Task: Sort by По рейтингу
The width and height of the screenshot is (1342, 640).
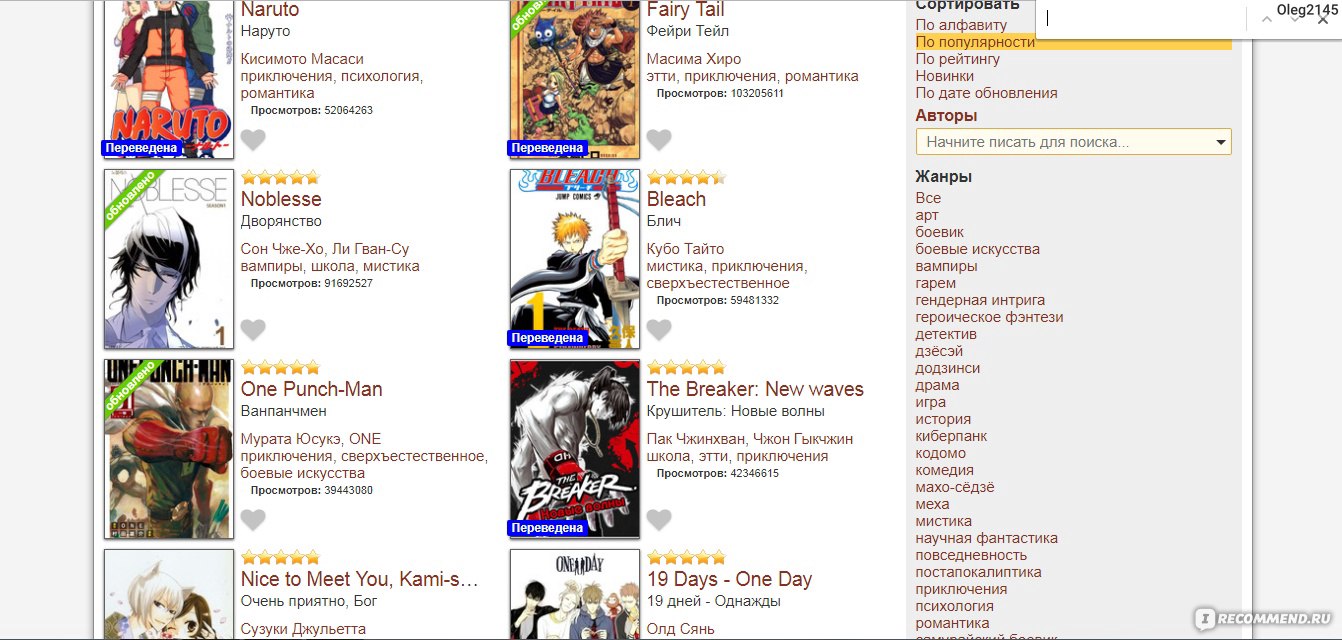Action: pyautogui.click(x=958, y=59)
